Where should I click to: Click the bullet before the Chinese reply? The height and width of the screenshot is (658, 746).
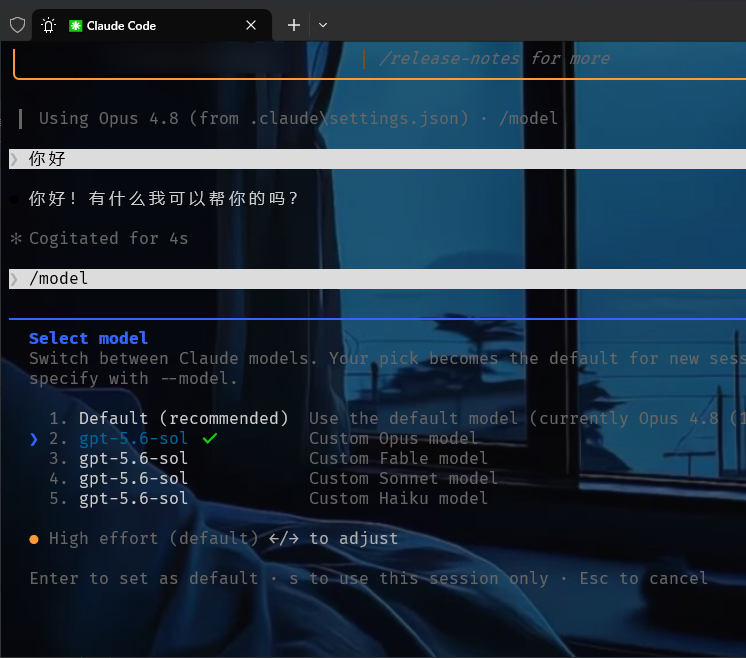pos(14,199)
